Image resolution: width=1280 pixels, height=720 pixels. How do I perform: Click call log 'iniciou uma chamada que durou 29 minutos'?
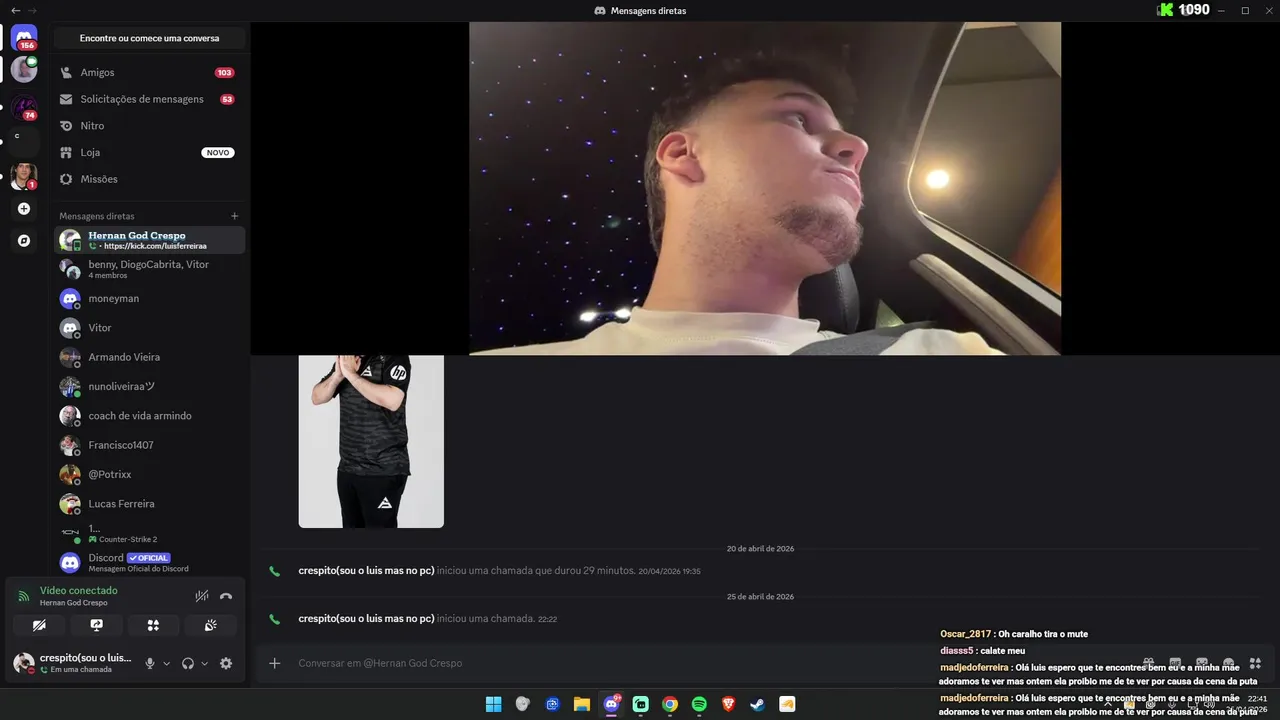click(x=536, y=571)
